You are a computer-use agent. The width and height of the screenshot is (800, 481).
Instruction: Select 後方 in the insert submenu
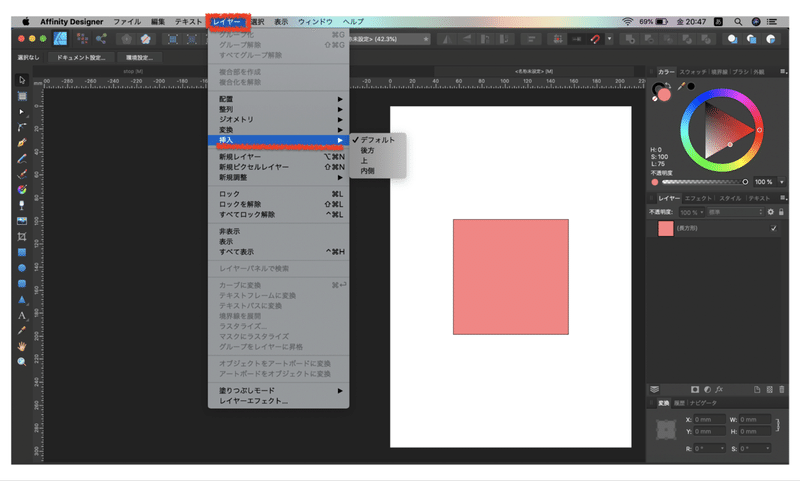pyautogui.click(x=378, y=150)
